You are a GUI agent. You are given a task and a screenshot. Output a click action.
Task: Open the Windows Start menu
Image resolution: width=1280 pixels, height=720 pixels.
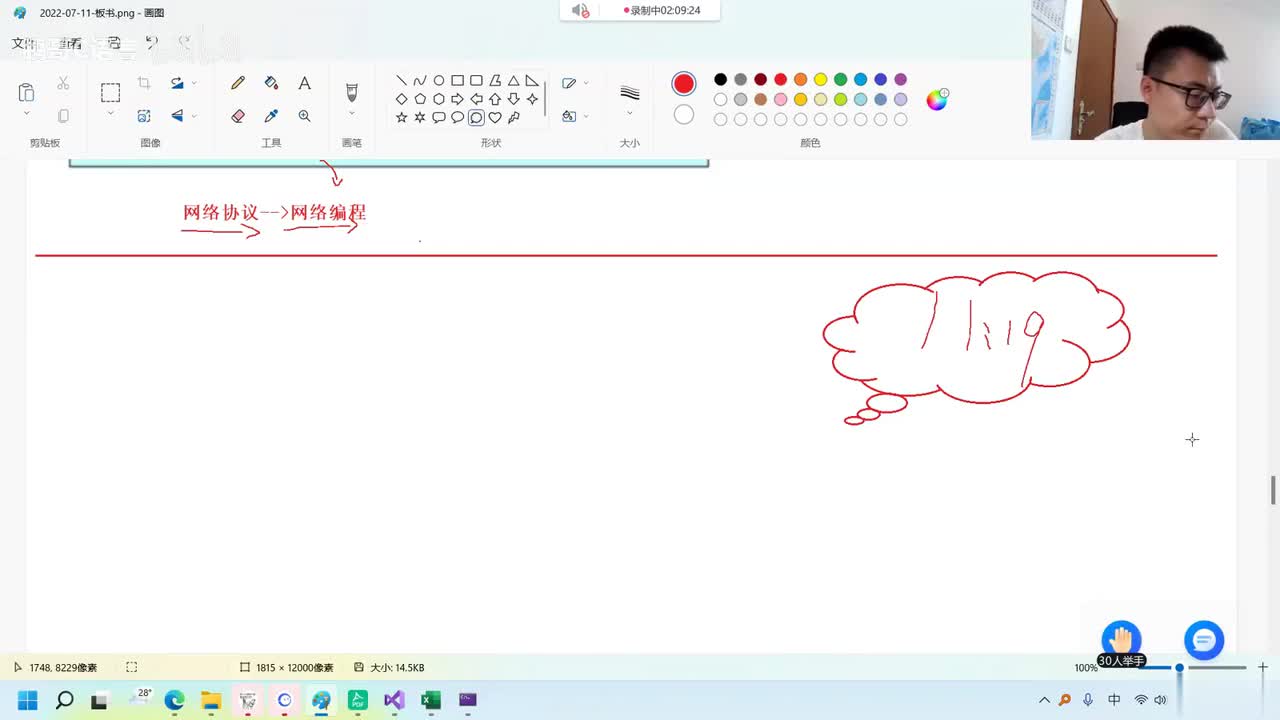coord(27,700)
